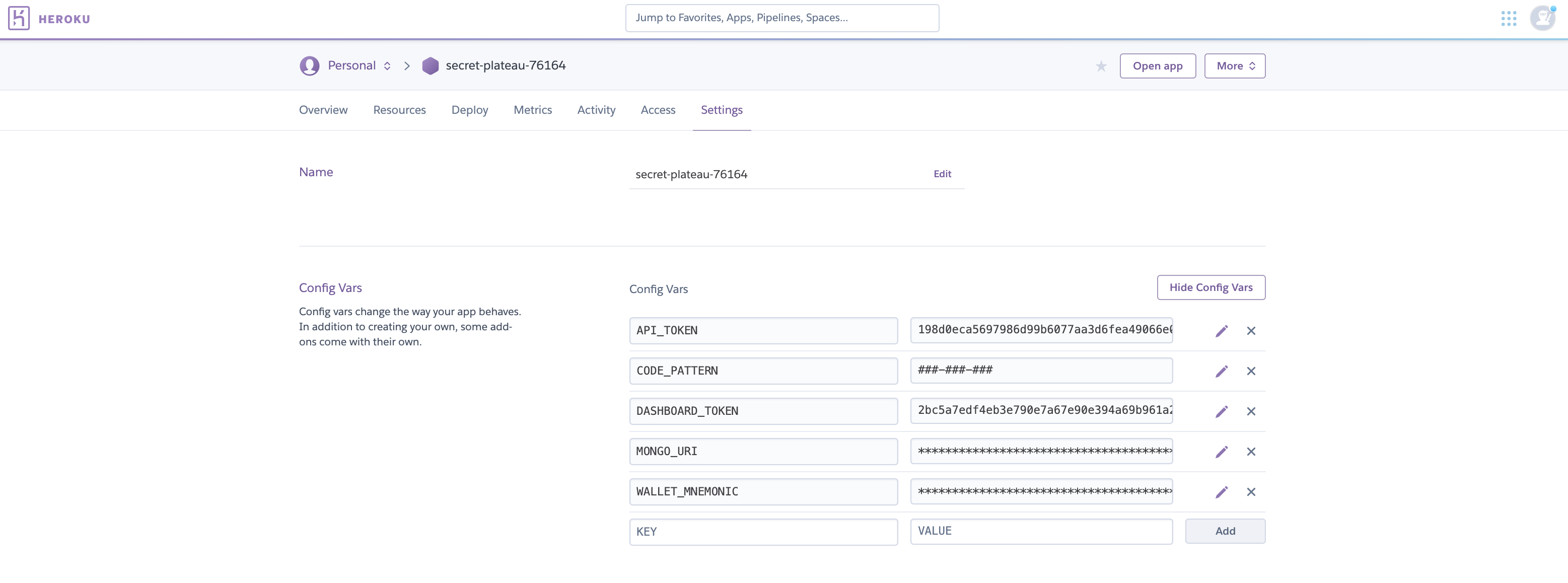
Task: Switch to the Metrics tab
Action: (532, 110)
